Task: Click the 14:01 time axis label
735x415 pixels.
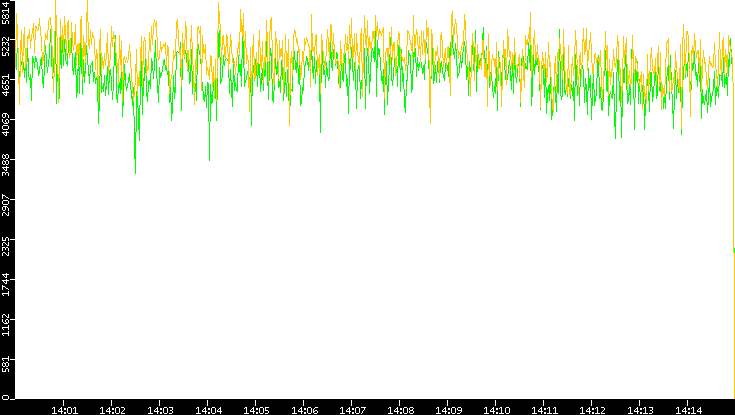Action: point(64,410)
